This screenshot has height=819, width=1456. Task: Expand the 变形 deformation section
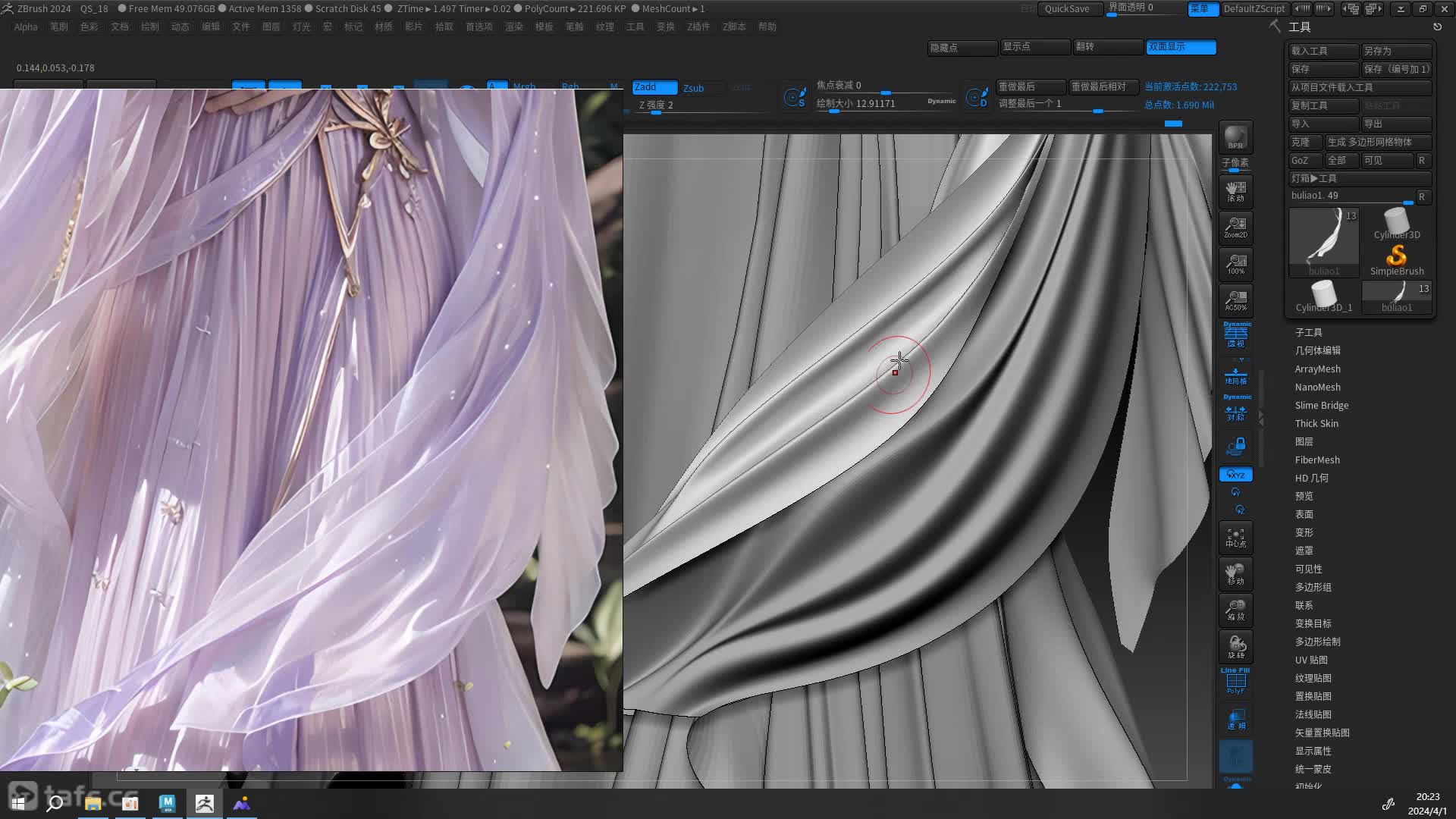point(1304,532)
